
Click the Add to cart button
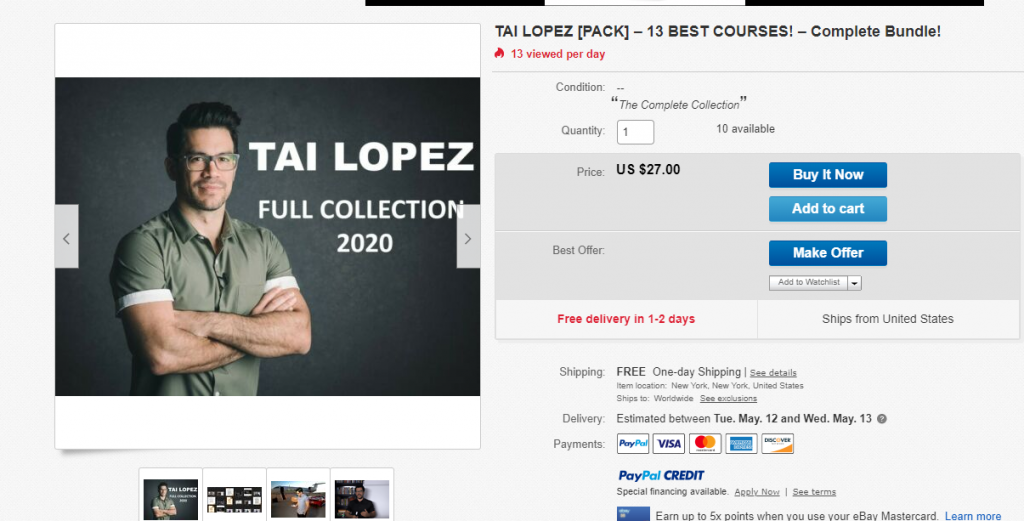827,209
